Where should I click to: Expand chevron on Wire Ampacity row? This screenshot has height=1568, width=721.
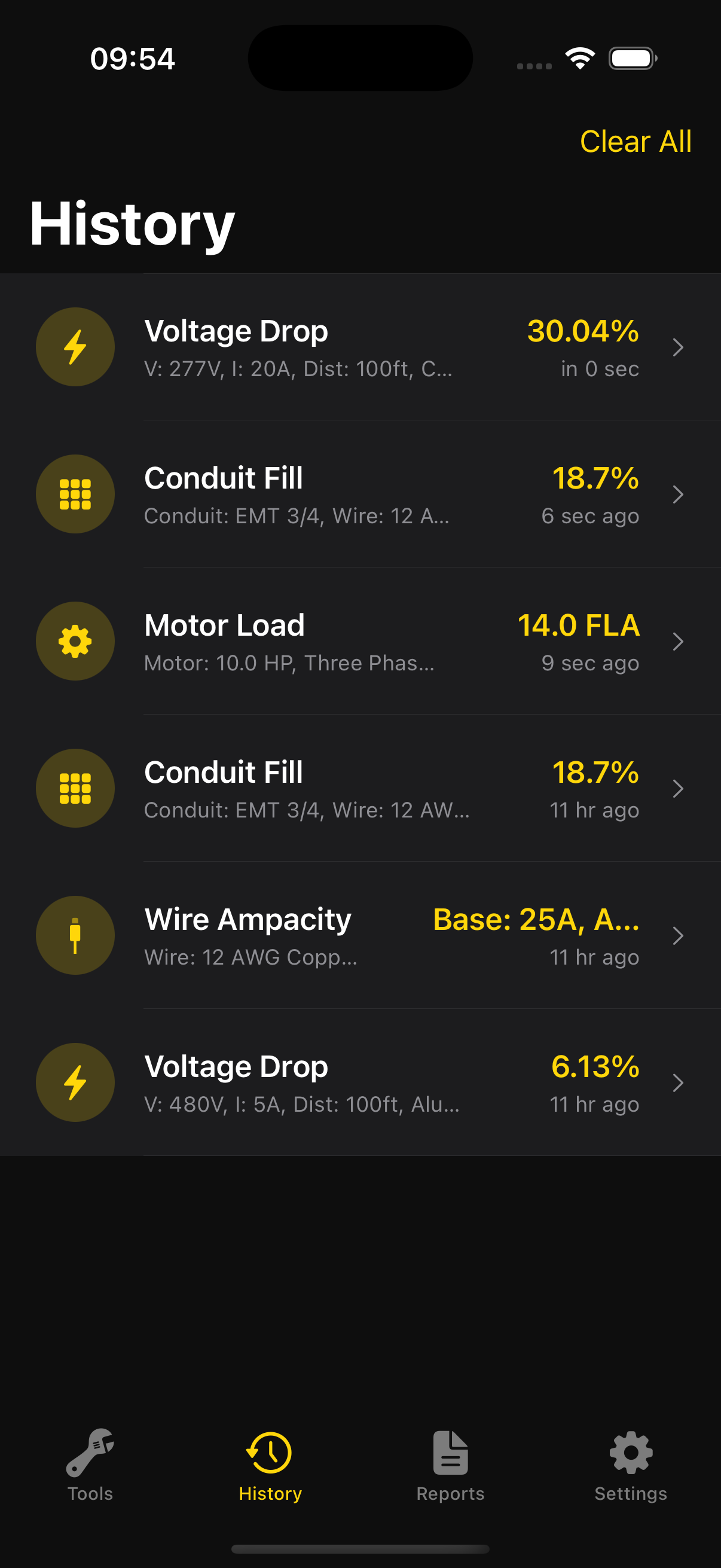[678, 935]
